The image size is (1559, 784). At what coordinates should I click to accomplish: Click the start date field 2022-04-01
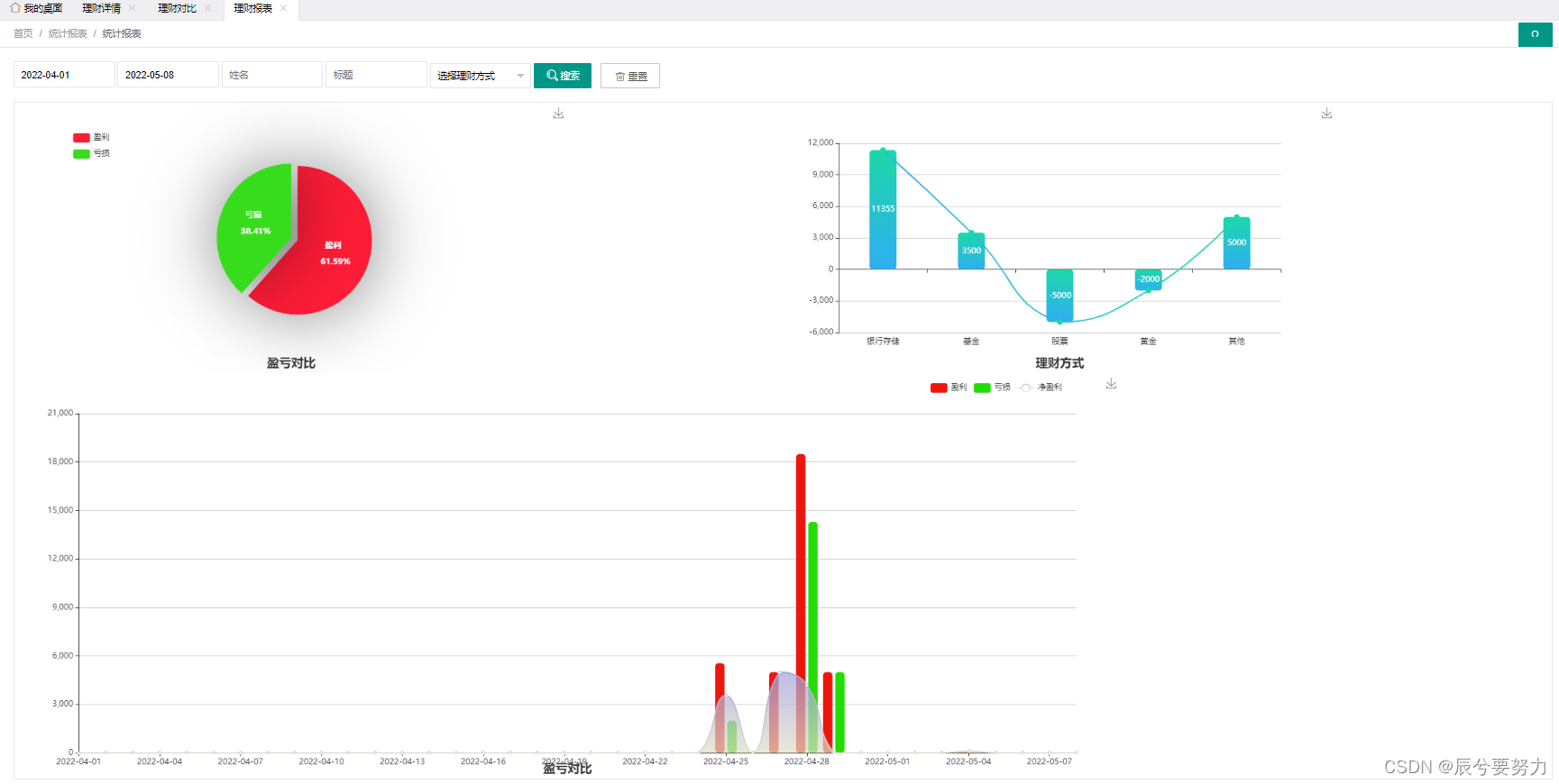tap(64, 75)
